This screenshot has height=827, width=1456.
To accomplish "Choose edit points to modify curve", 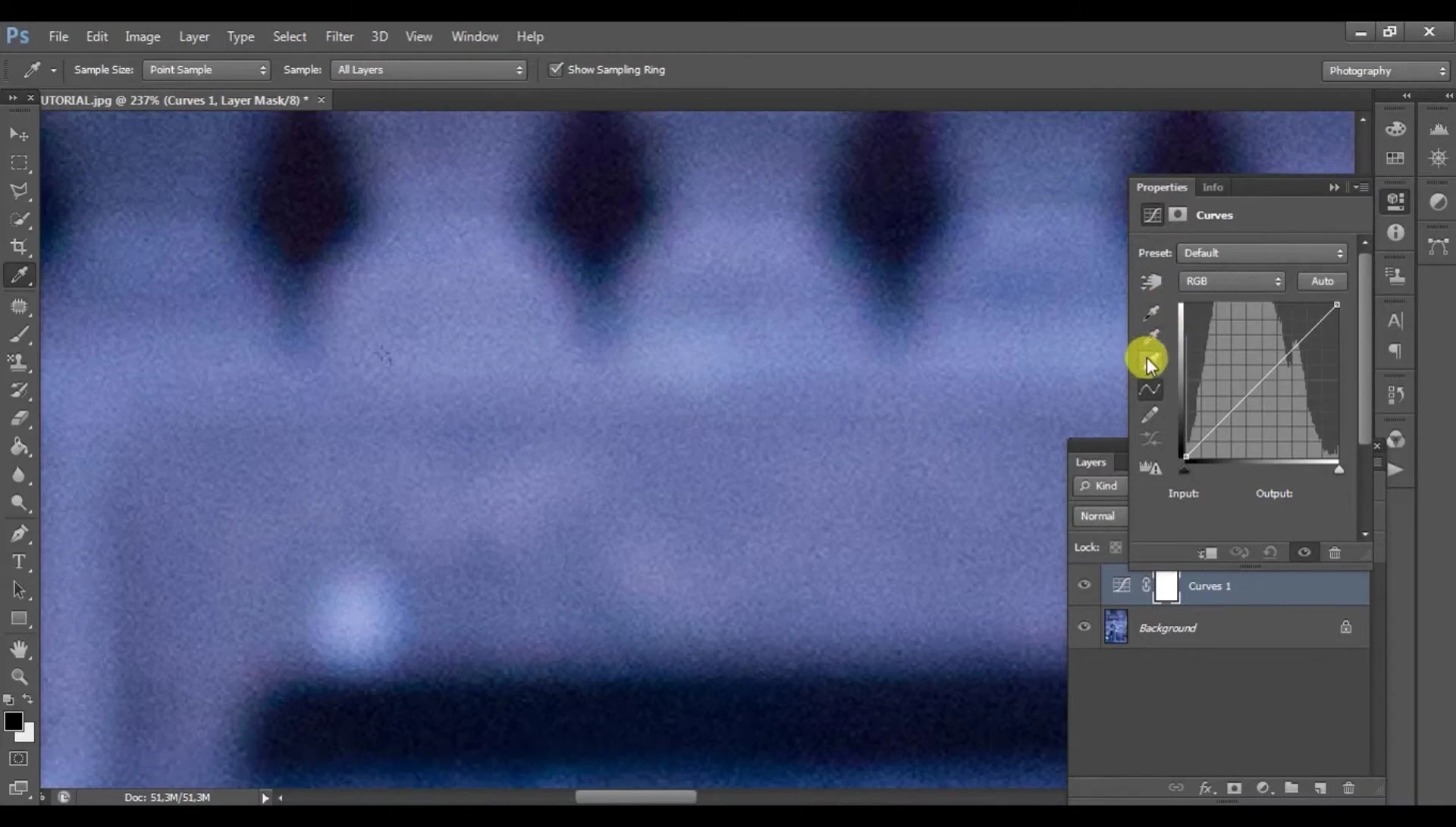I will tap(1150, 390).
